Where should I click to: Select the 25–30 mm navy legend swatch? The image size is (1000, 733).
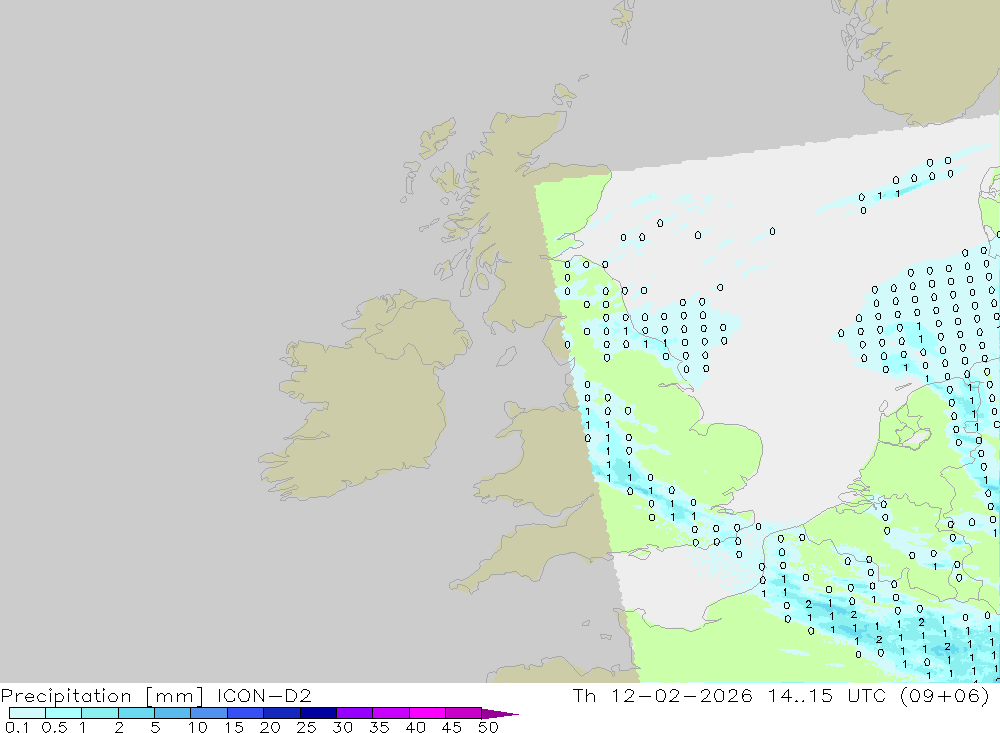click(x=318, y=713)
